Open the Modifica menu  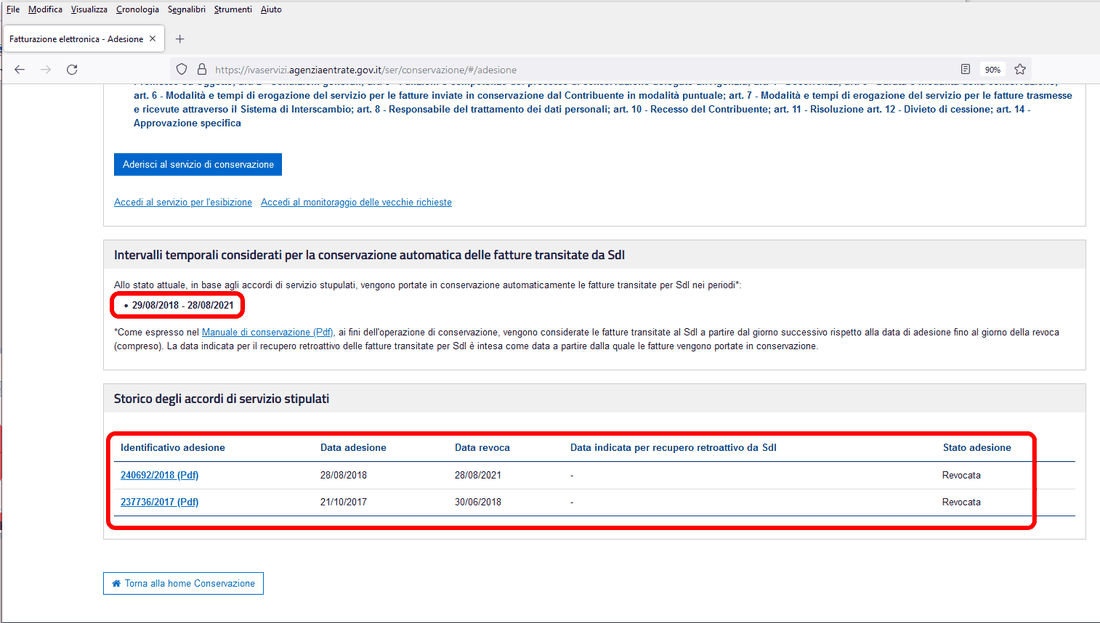pyautogui.click(x=45, y=9)
